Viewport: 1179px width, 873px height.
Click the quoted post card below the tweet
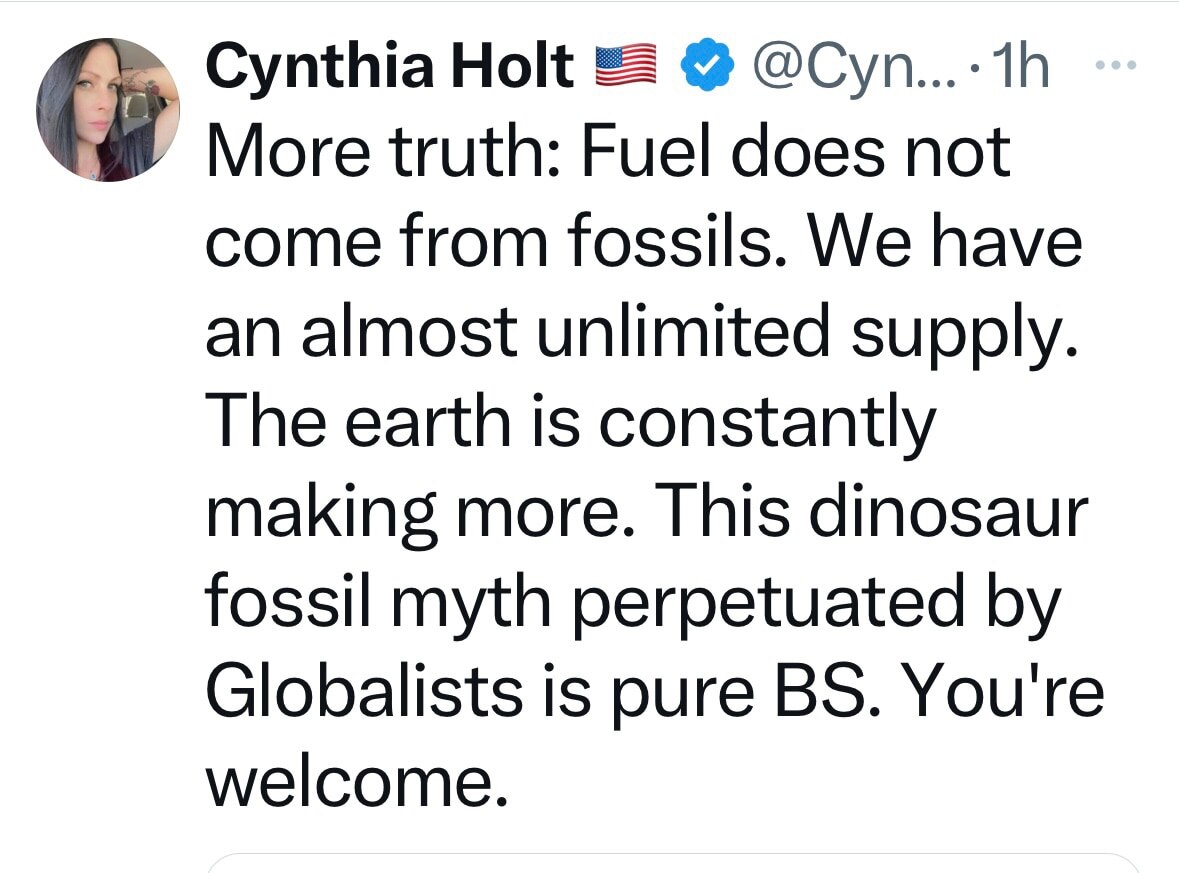[676, 862]
